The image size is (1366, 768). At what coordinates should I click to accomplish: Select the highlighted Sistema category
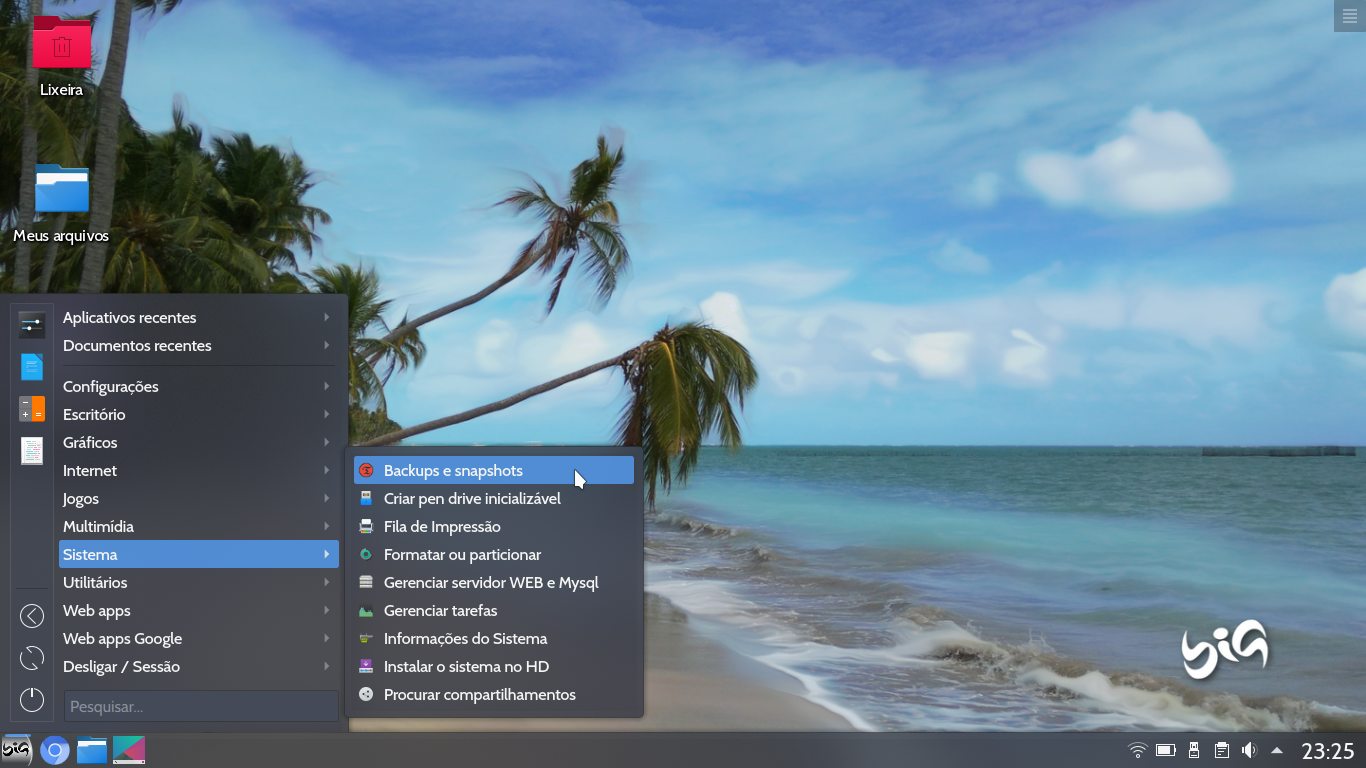(x=199, y=554)
